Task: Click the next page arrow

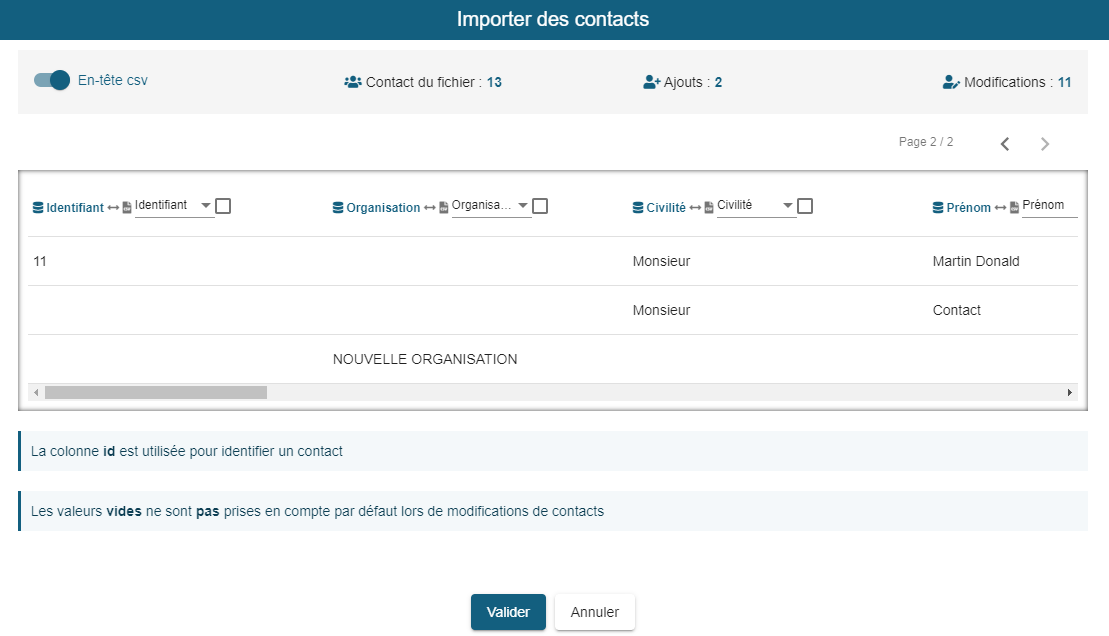Action: point(1045,144)
